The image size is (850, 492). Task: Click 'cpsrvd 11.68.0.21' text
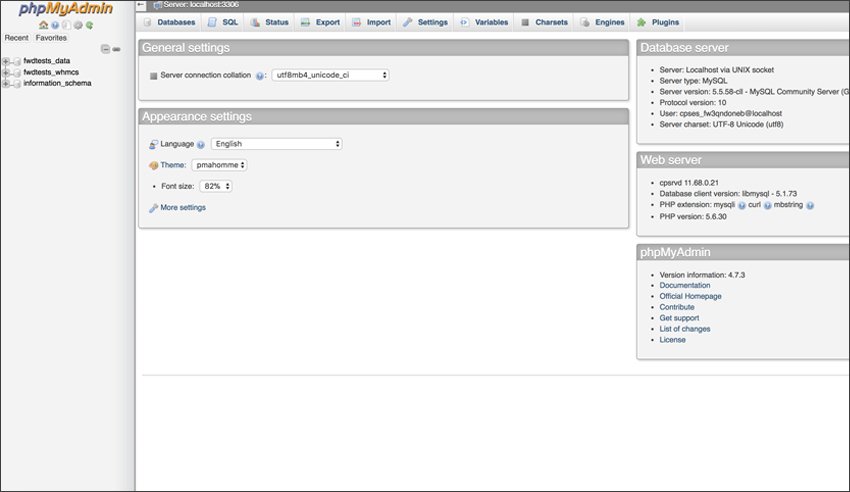click(x=689, y=183)
